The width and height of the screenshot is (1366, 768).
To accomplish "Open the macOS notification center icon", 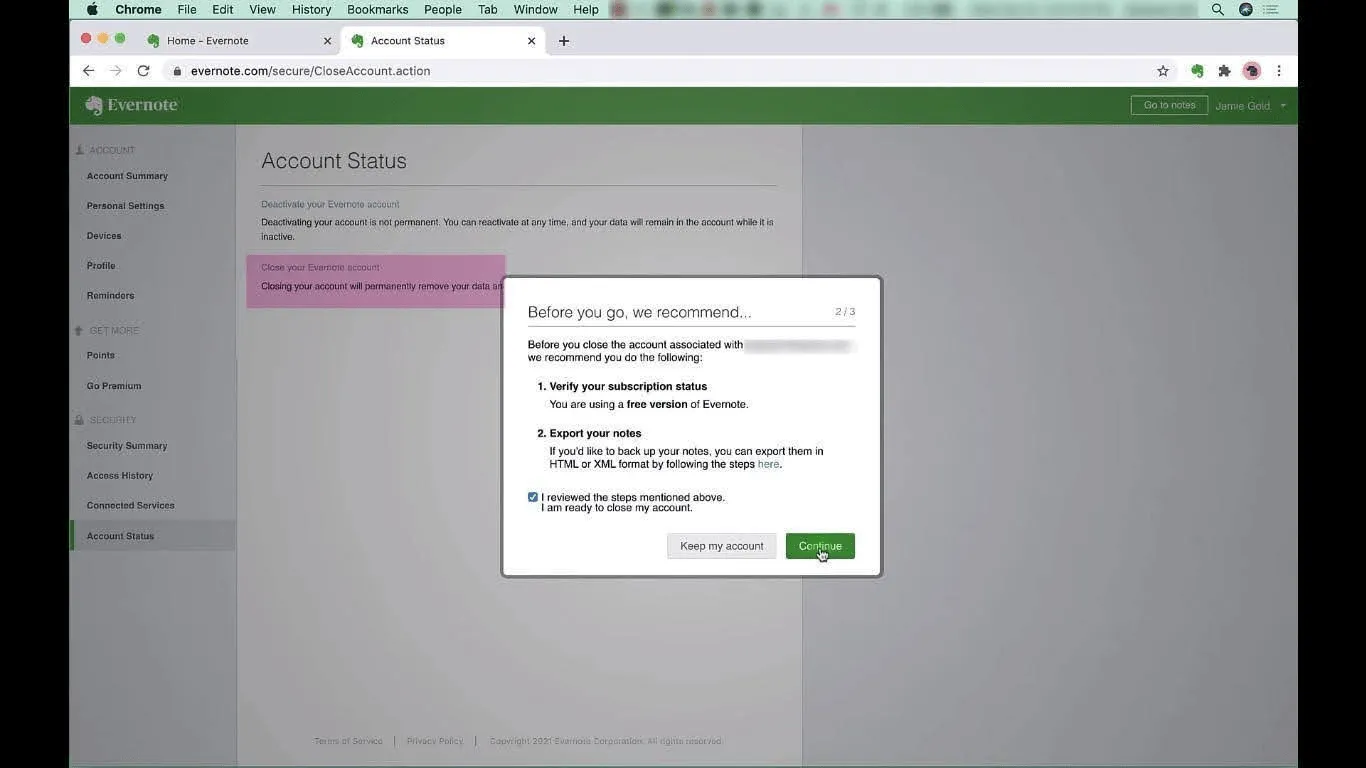I will 1271,9.
